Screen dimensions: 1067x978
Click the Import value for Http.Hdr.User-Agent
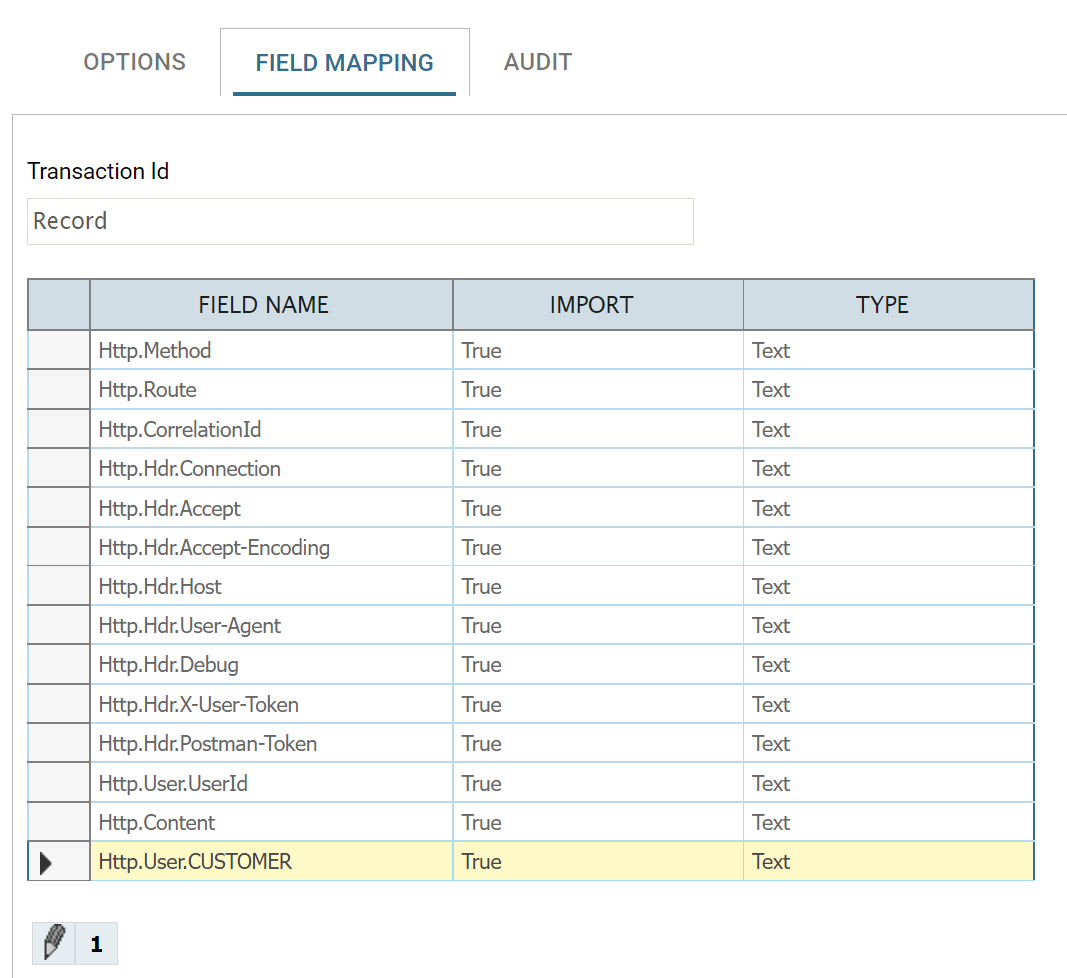[598, 626]
